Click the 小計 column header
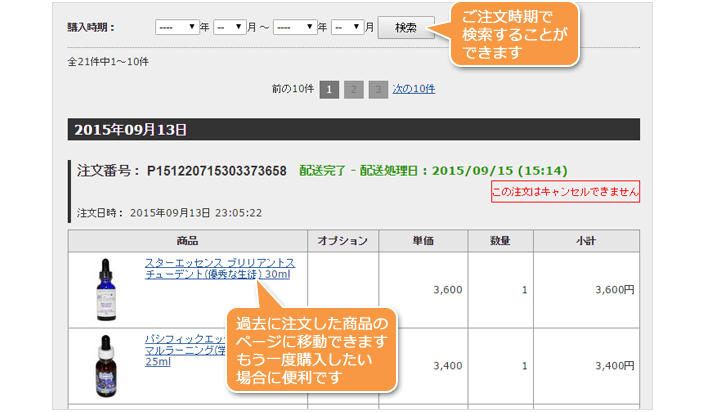 585,241
